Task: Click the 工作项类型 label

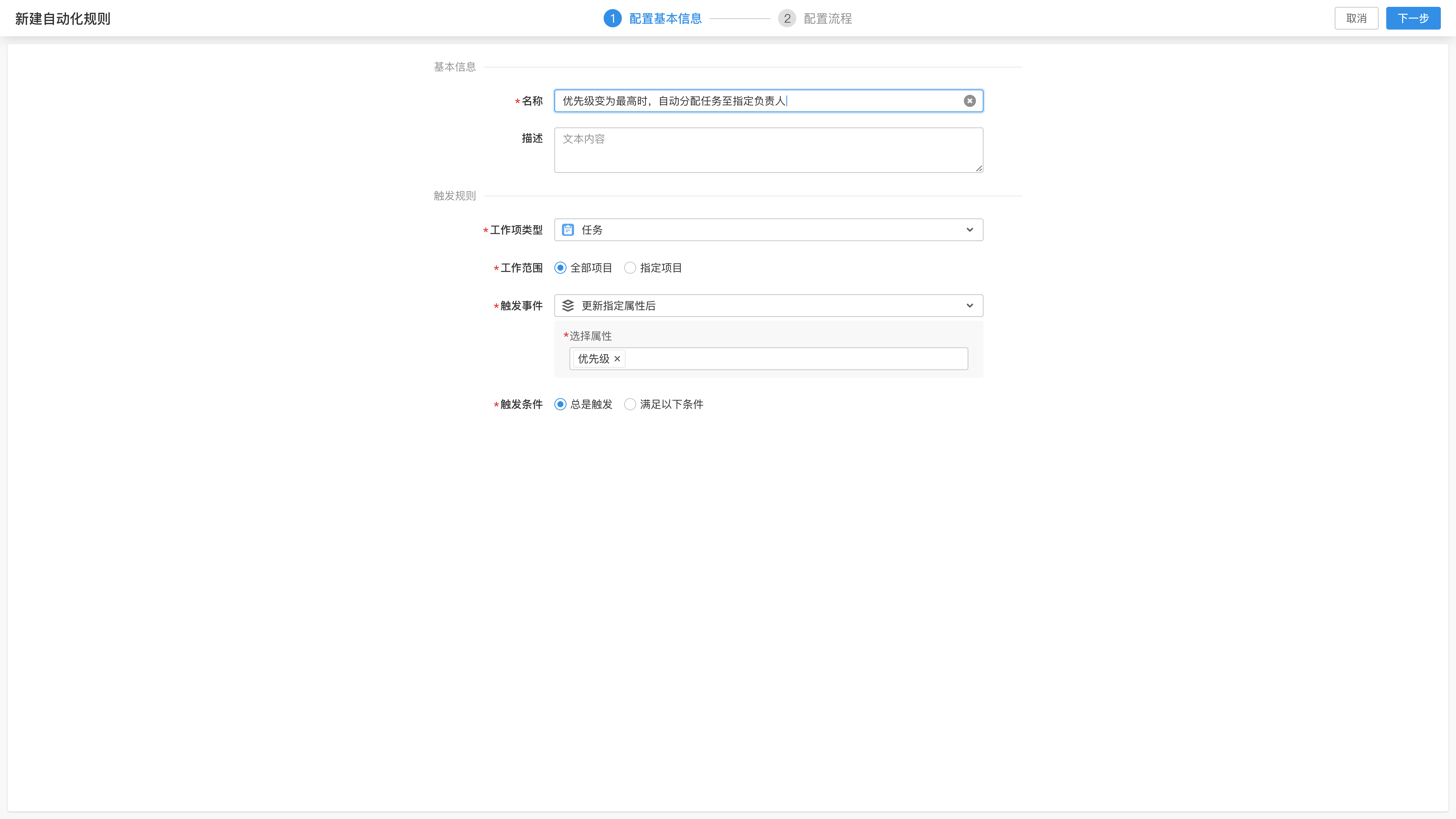Action: [516, 230]
